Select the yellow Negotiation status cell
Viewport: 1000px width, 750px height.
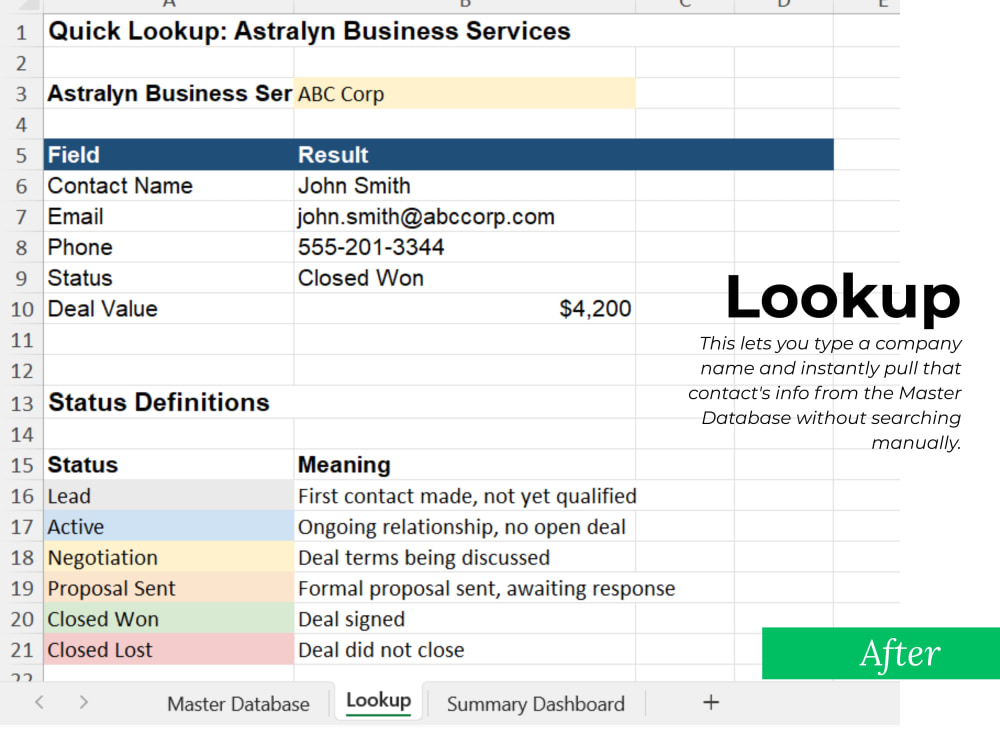[x=169, y=557]
